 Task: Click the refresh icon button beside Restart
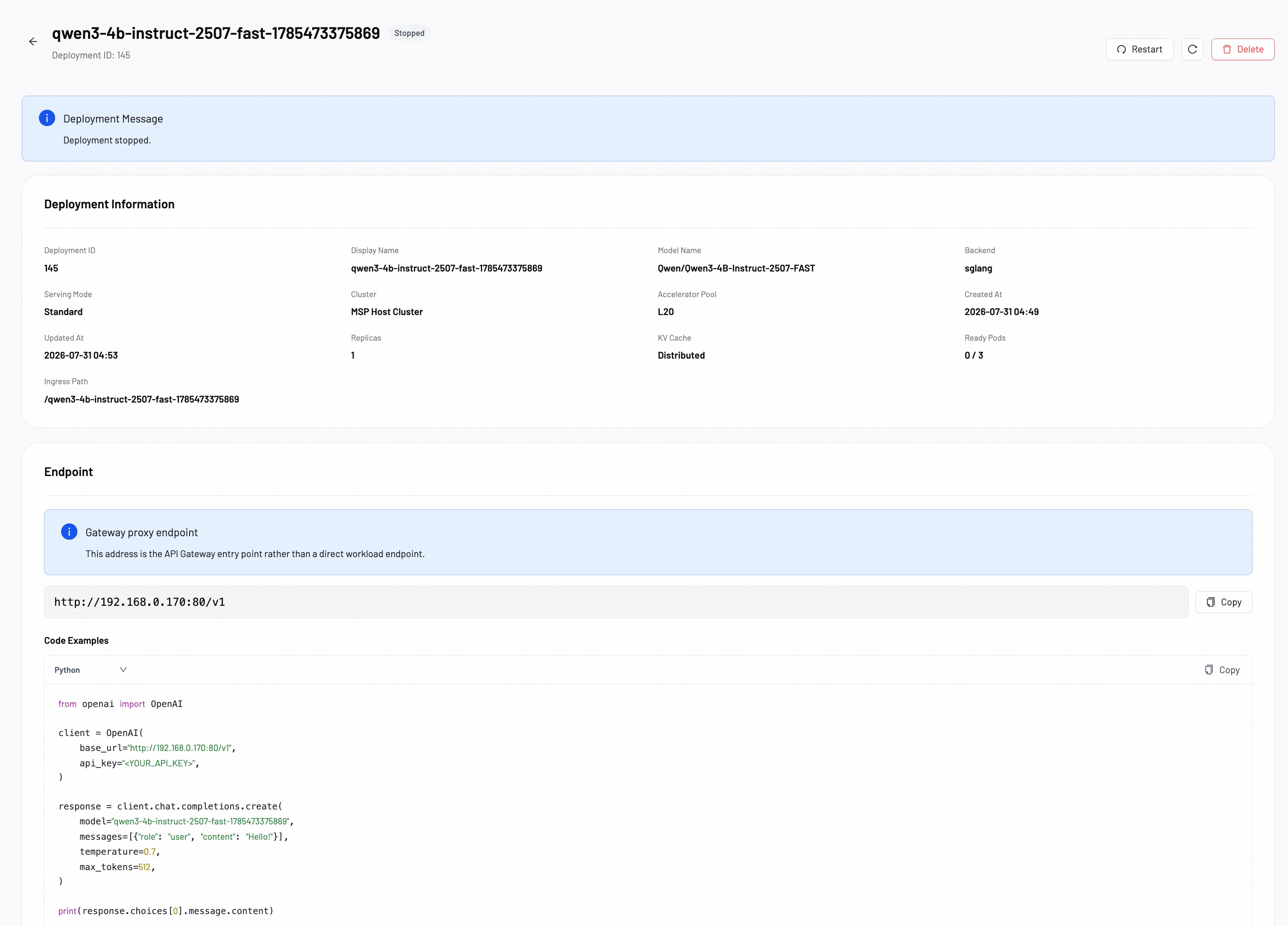(1192, 50)
